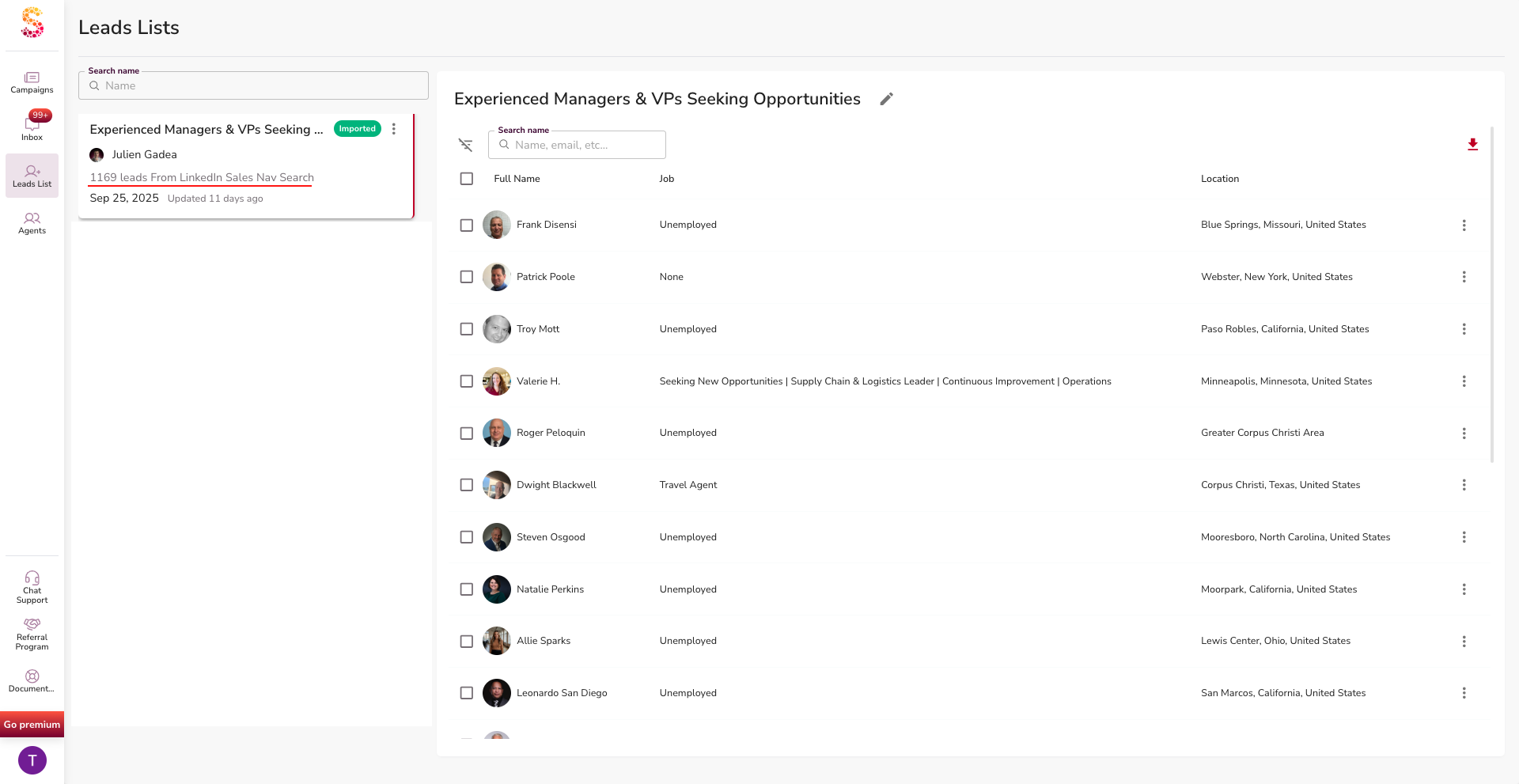Open row options menu for Patrick Poole

click(x=1464, y=277)
